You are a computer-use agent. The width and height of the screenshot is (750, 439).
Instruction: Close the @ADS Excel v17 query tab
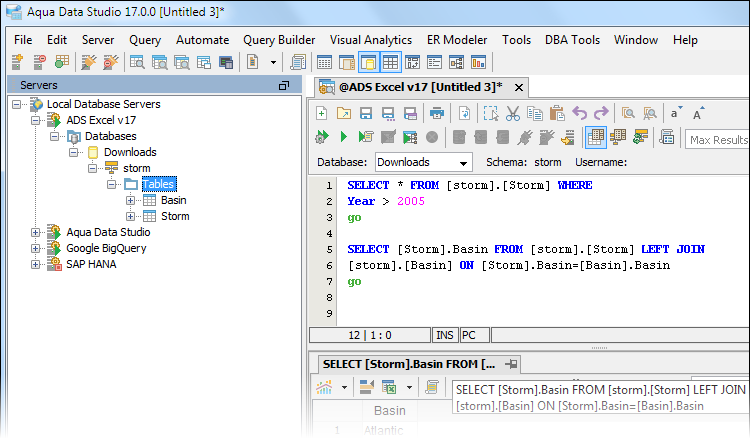518,88
